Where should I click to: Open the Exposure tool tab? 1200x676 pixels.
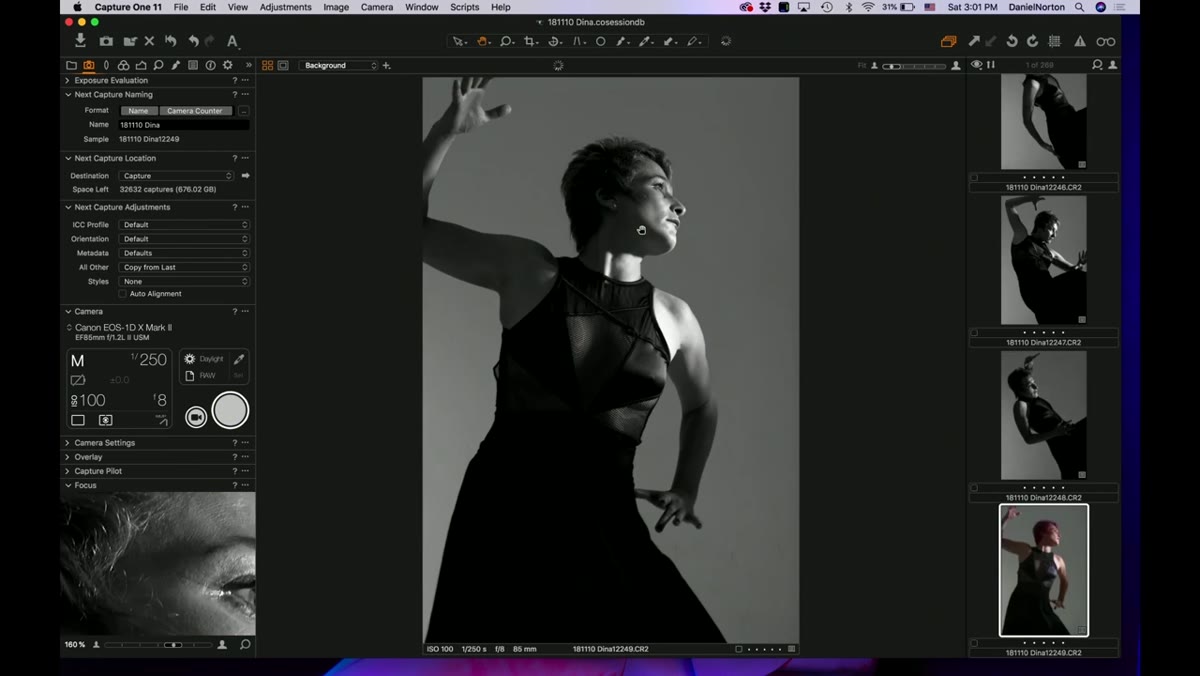pyautogui.click(x=141, y=65)
